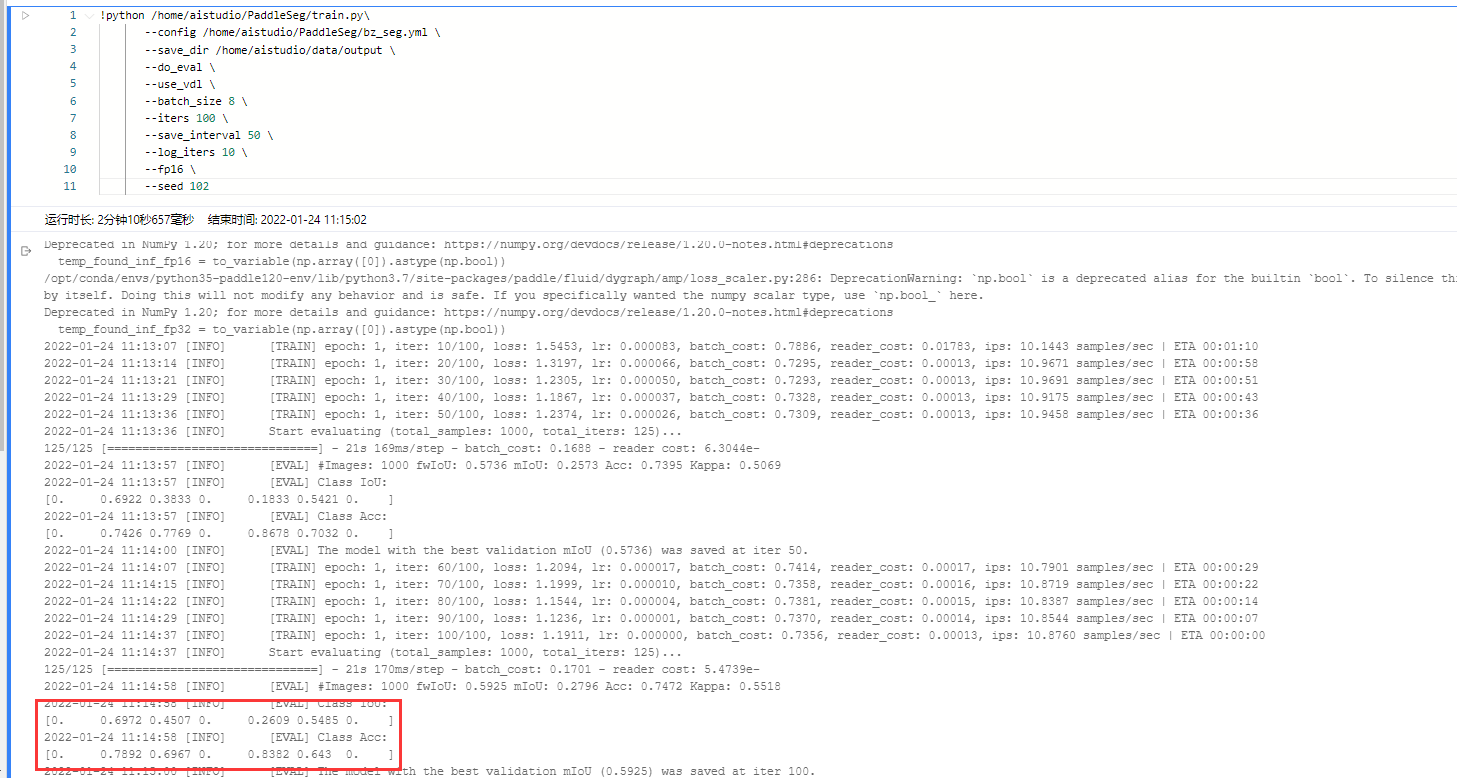This screenshot has height=778, width=1457.
Task: Toggle the cell output collapse icon
Action: point(27,252)
